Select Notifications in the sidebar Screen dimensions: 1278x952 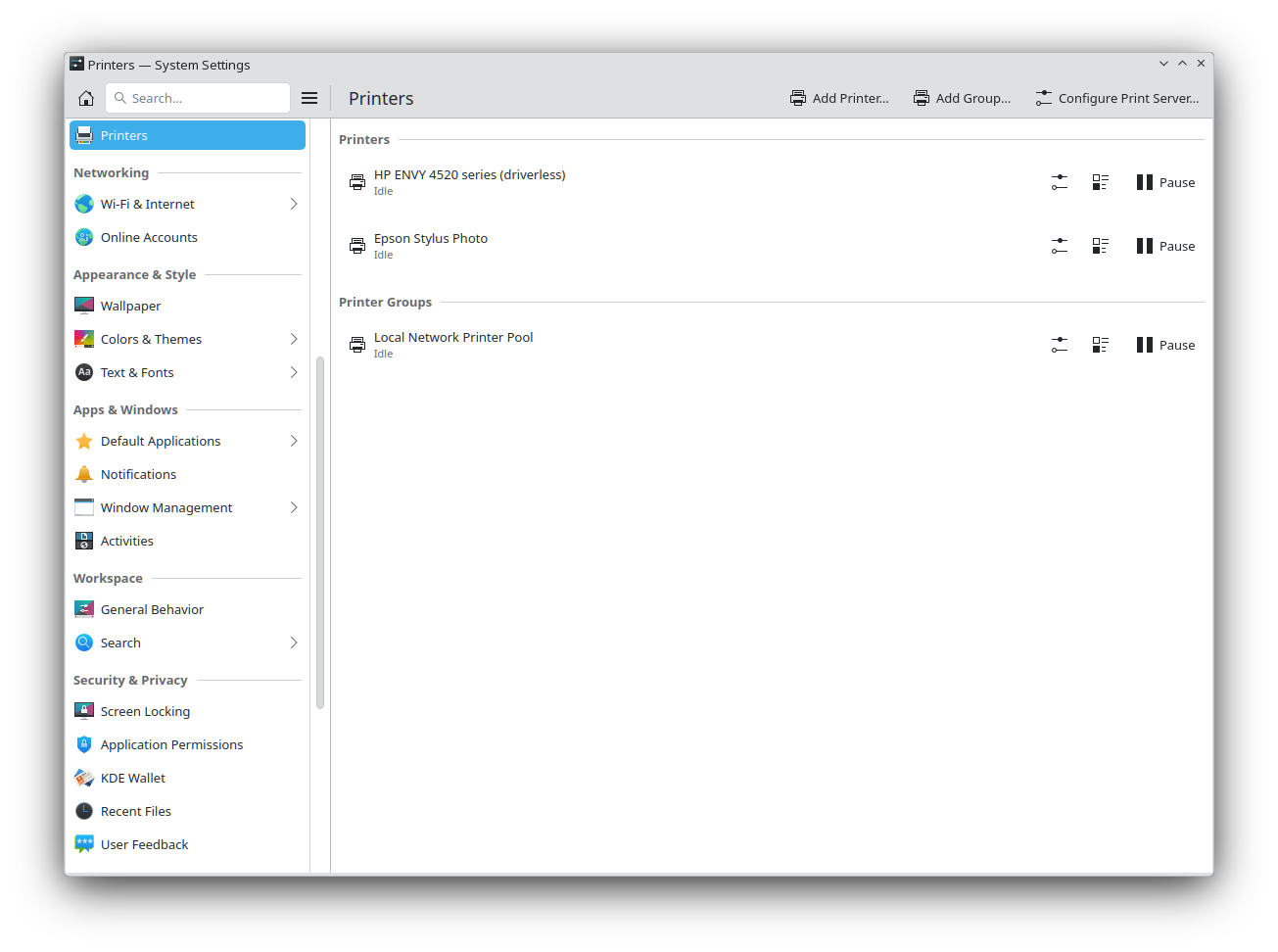click(138, 474)
